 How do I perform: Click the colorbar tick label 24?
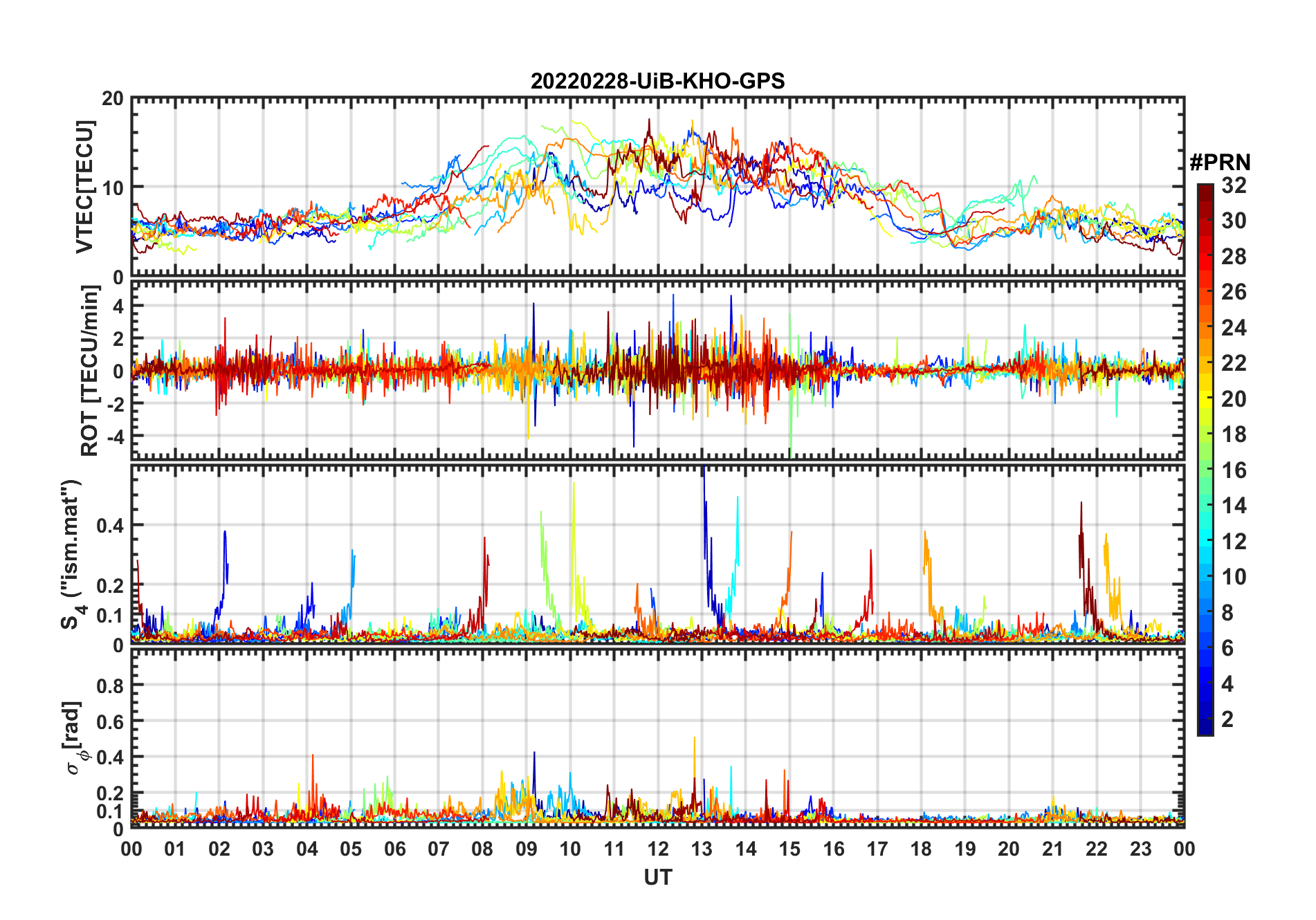pyautogui.click(x=1234, y=328)
